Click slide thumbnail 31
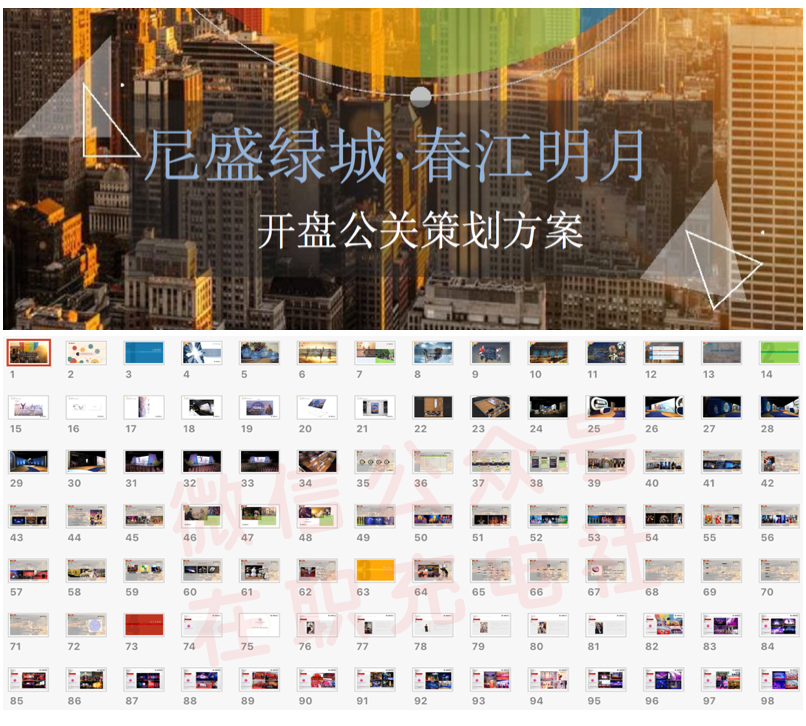 pyautogui.click(x=144, y=462)
